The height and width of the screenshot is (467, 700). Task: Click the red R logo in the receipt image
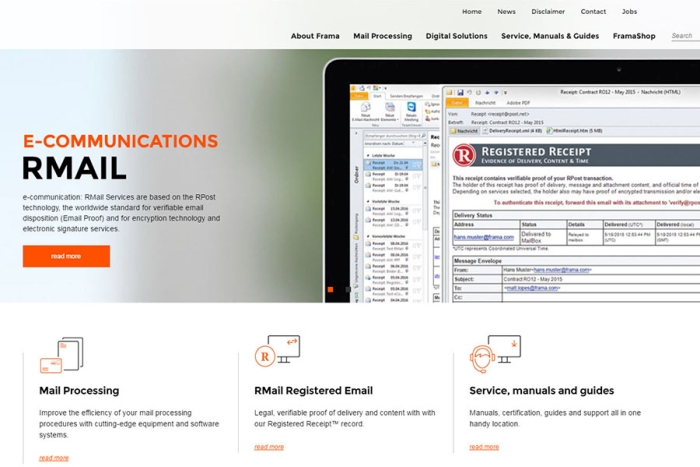[x=464, y=155]
